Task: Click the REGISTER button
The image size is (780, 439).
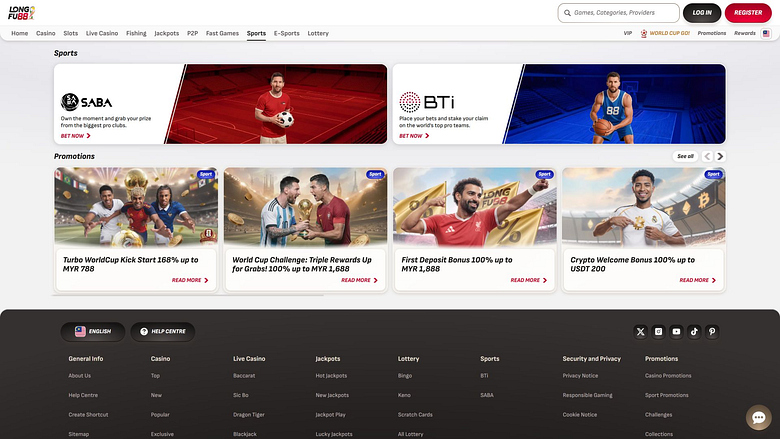Action: (748, 13)
